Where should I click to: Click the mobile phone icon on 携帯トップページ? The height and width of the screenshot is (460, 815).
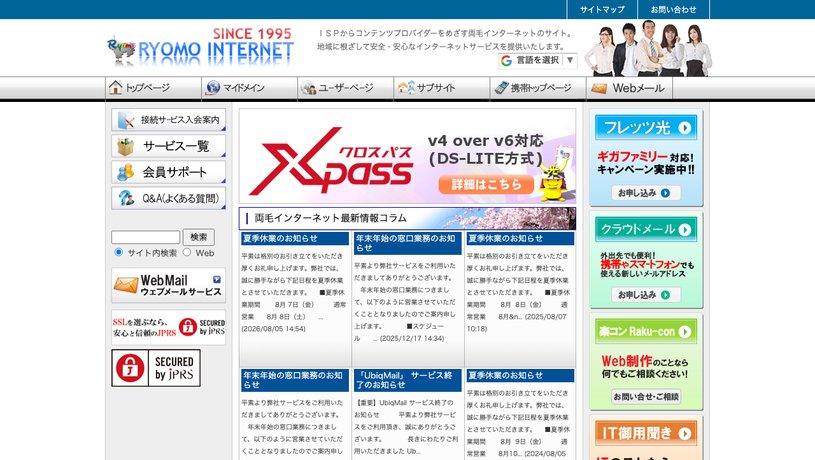point(501,87)
